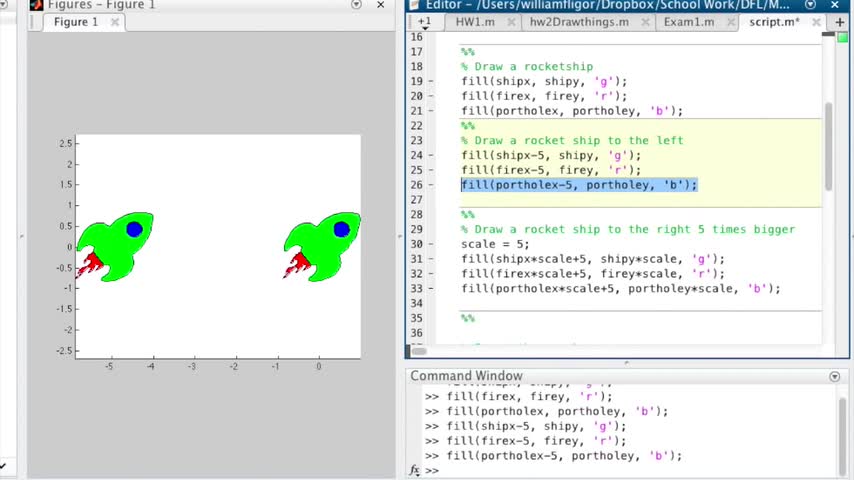Select the Figure 1 tab
The image size is (854, 480).
tap(76, 22)
